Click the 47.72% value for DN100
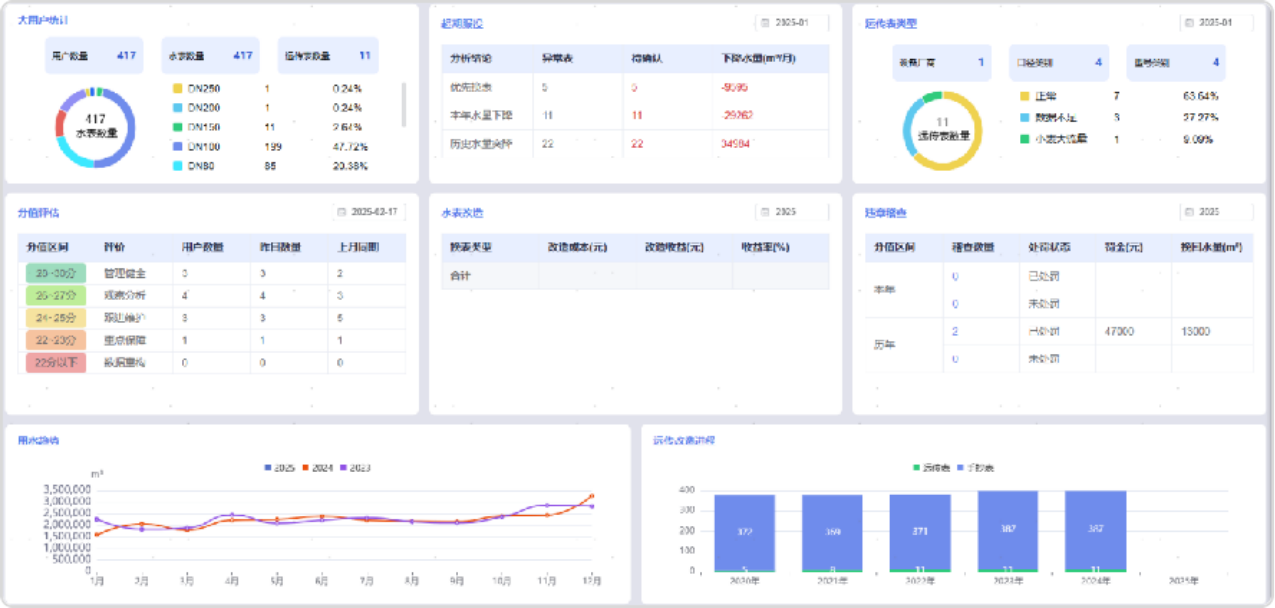 point(350,147)
